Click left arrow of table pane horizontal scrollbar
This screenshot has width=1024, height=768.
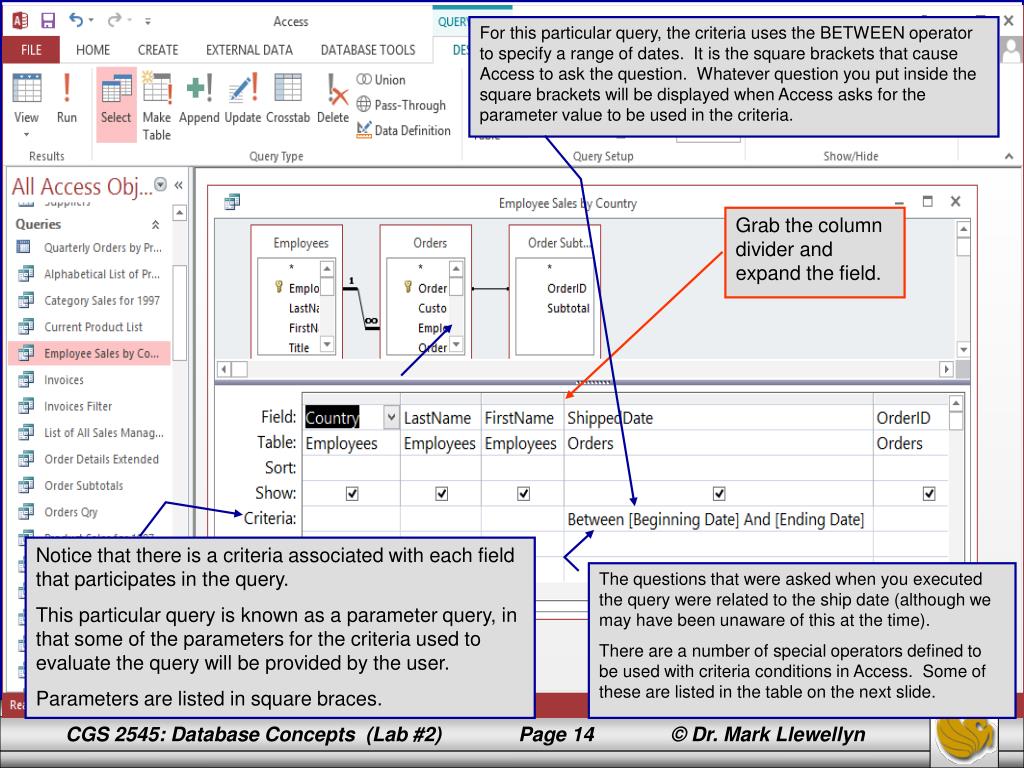[224, 369]
